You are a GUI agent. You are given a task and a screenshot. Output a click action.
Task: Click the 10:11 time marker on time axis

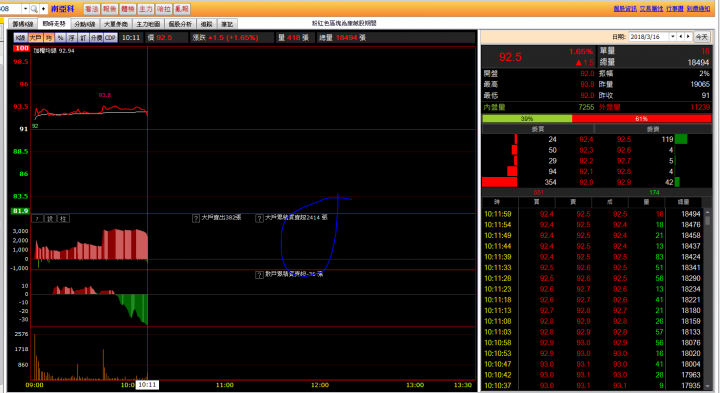coord(147,385)
